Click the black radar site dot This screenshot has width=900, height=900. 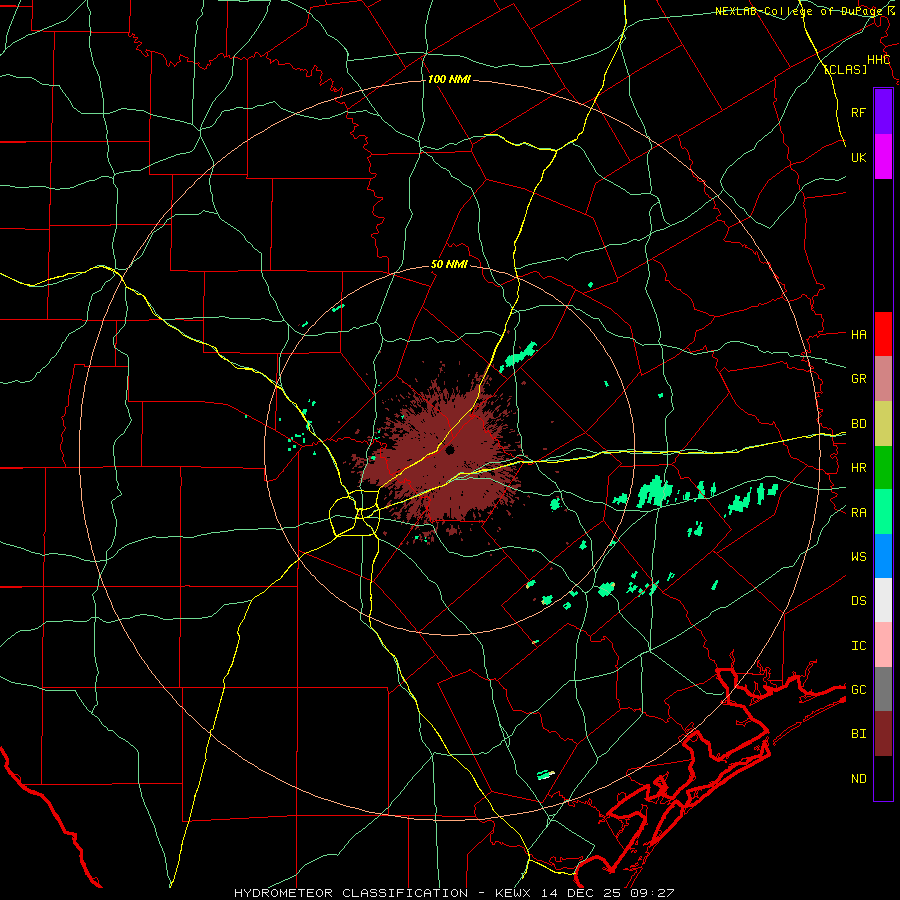450,450
